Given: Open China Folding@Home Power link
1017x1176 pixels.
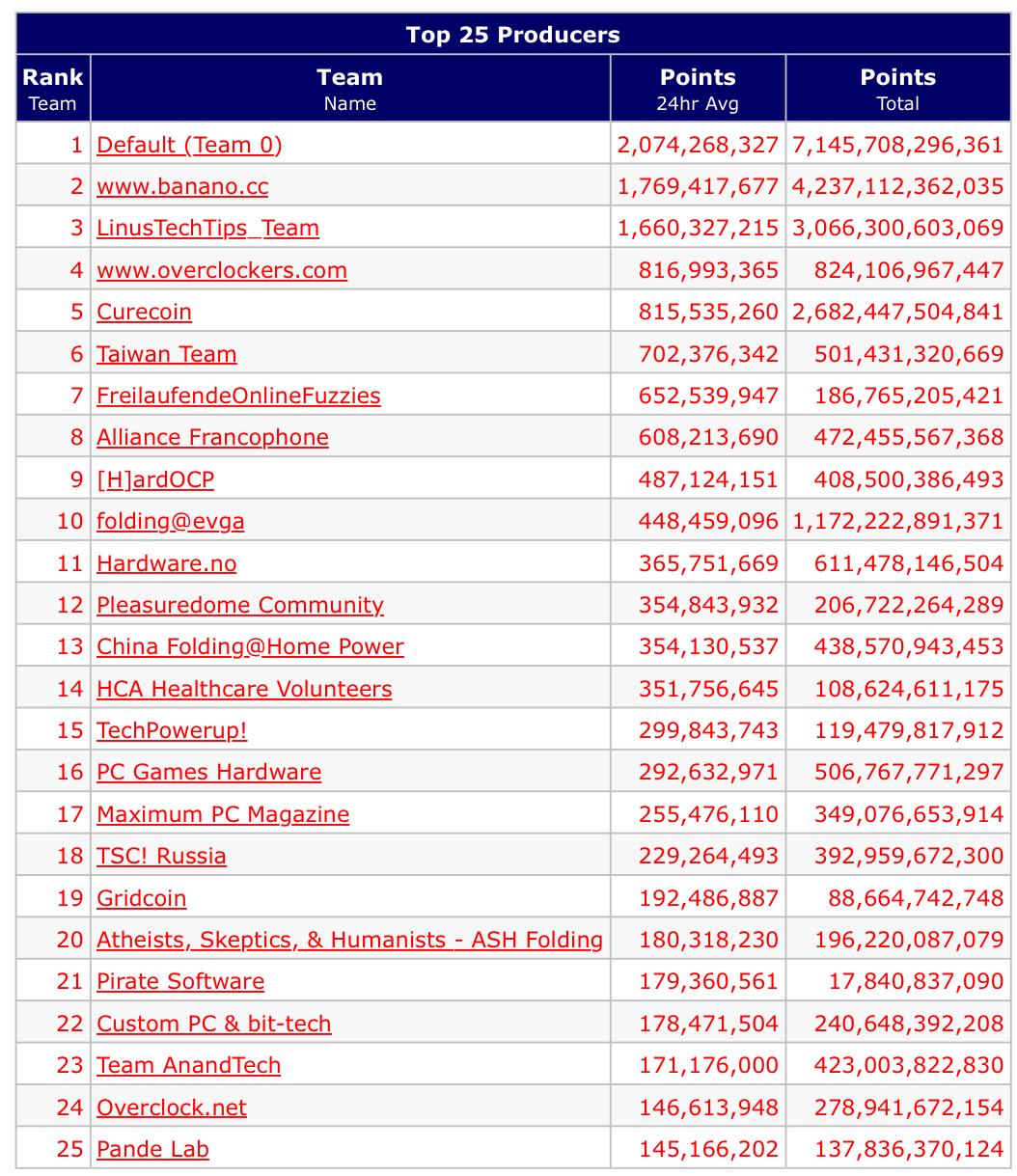Looking at the screenshot, I should [250, 646].
